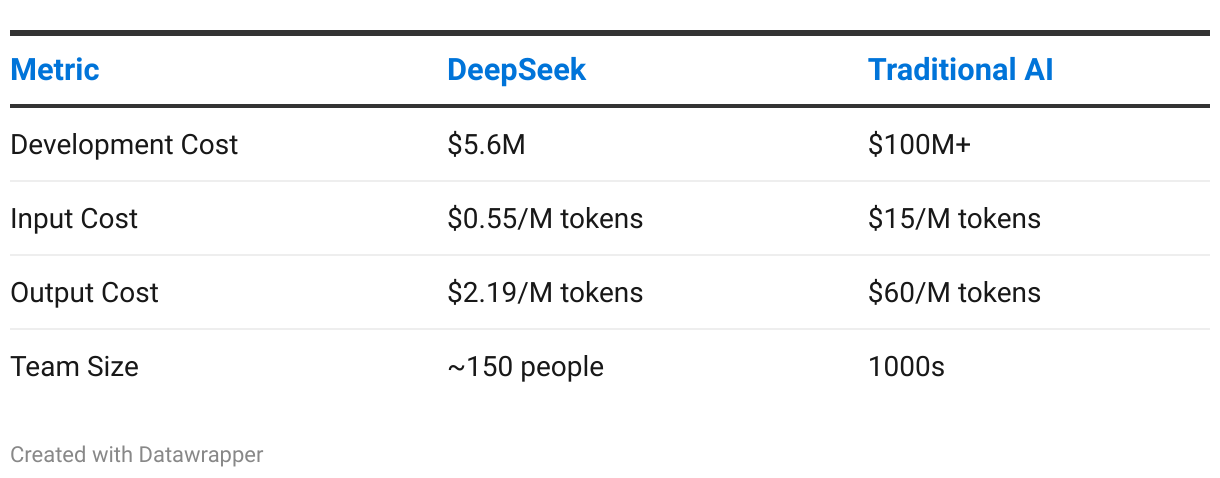The image size is (1220, 478).
Task: Click the $2.19/M tokens cell
Action: coord(545,292)
